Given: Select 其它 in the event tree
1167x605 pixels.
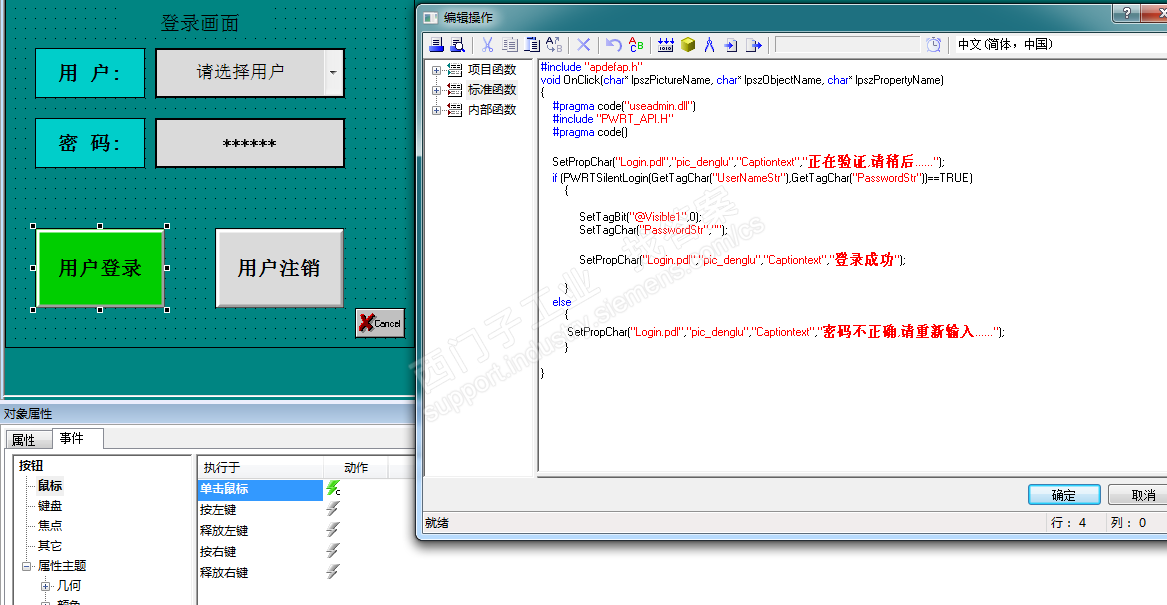Looking at the screenshot, I should [50, 545].
